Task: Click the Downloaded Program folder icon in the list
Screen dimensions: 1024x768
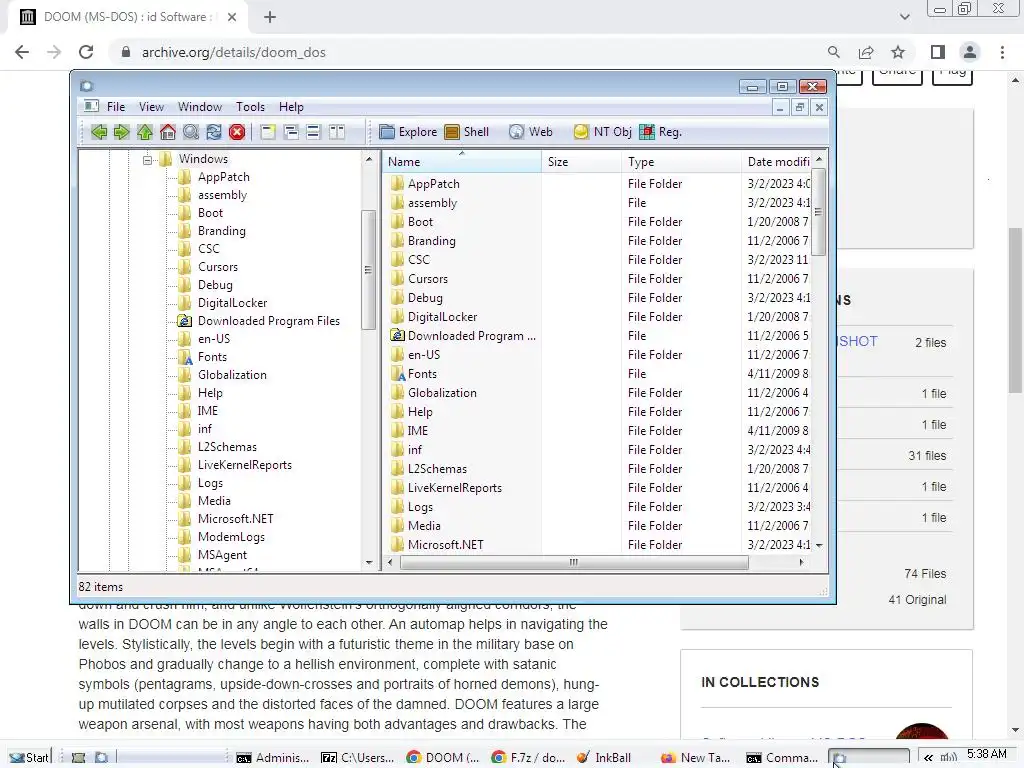Action: point(398,336)
